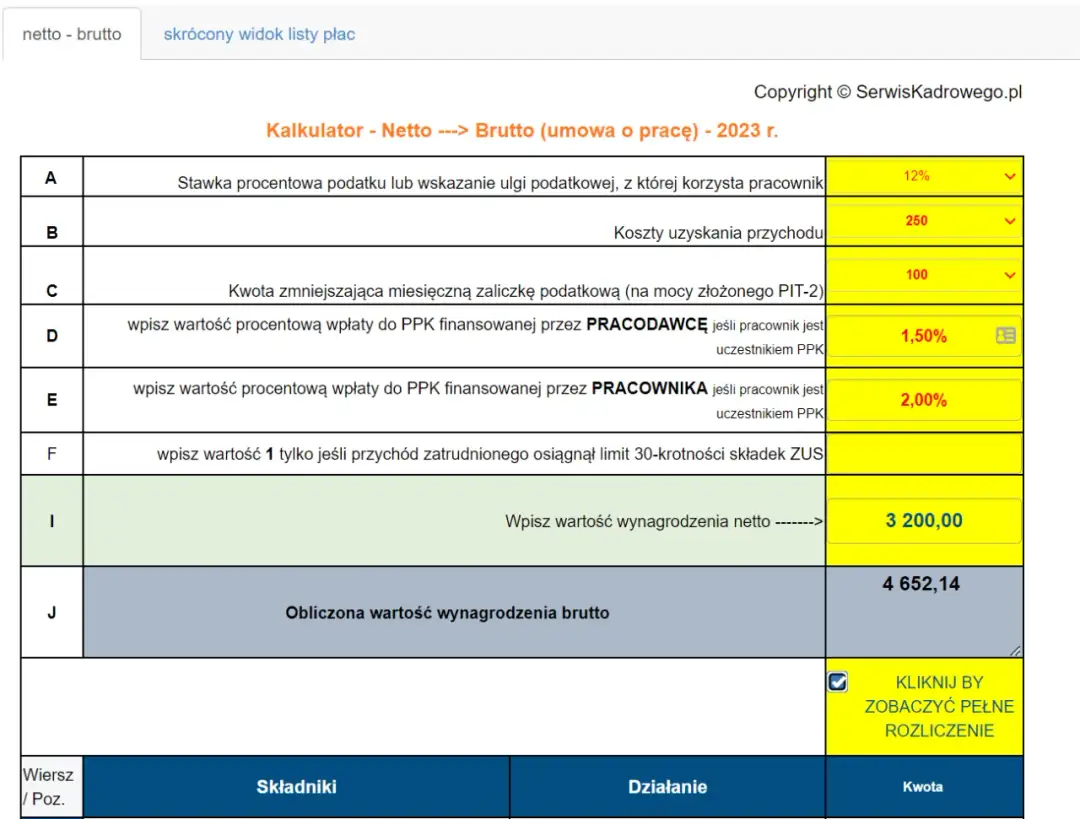Expand the koszty uzyskania przychodu 250 dropdown

coord(924,221)
